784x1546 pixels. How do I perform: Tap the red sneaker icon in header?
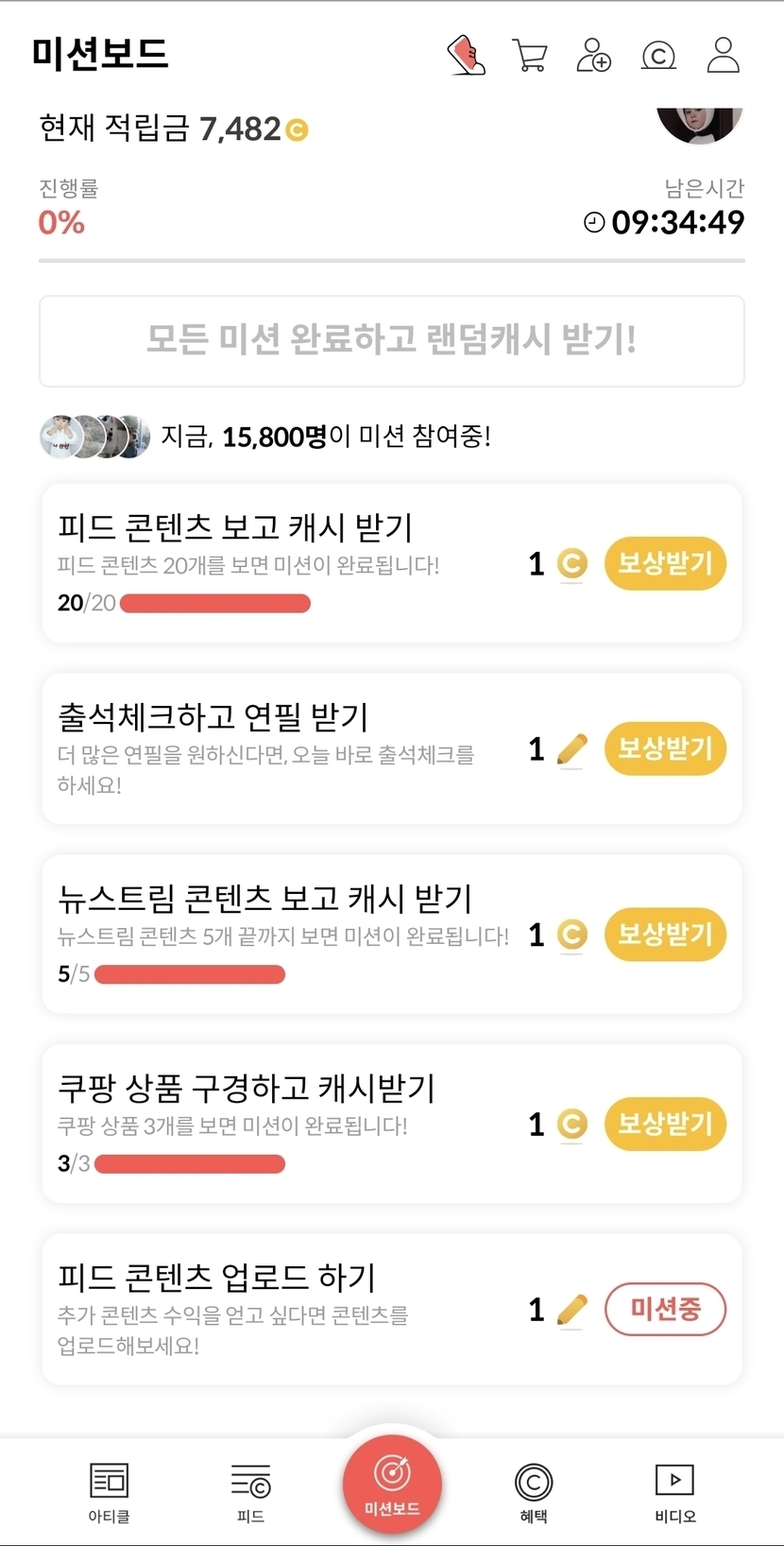click(466, 56)
